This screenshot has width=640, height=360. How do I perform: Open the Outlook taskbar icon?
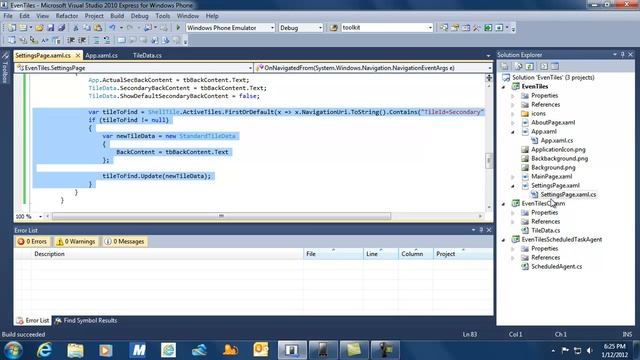click(260, 350)
